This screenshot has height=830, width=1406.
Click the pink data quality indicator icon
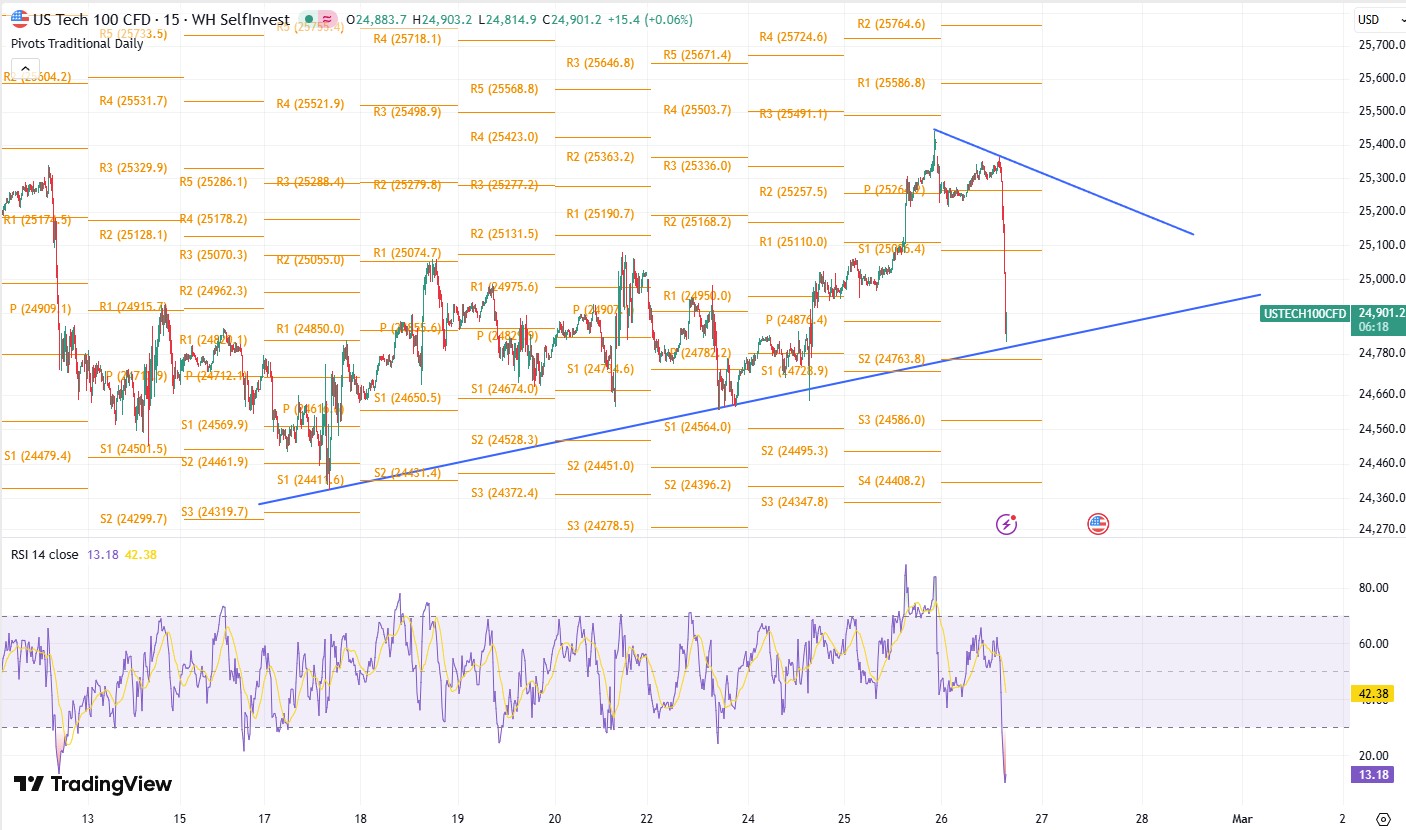coord(328,19)
